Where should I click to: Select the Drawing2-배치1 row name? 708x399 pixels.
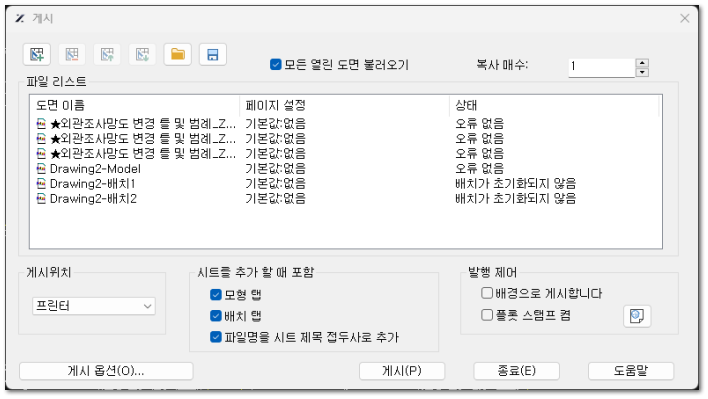pos(92,184)
